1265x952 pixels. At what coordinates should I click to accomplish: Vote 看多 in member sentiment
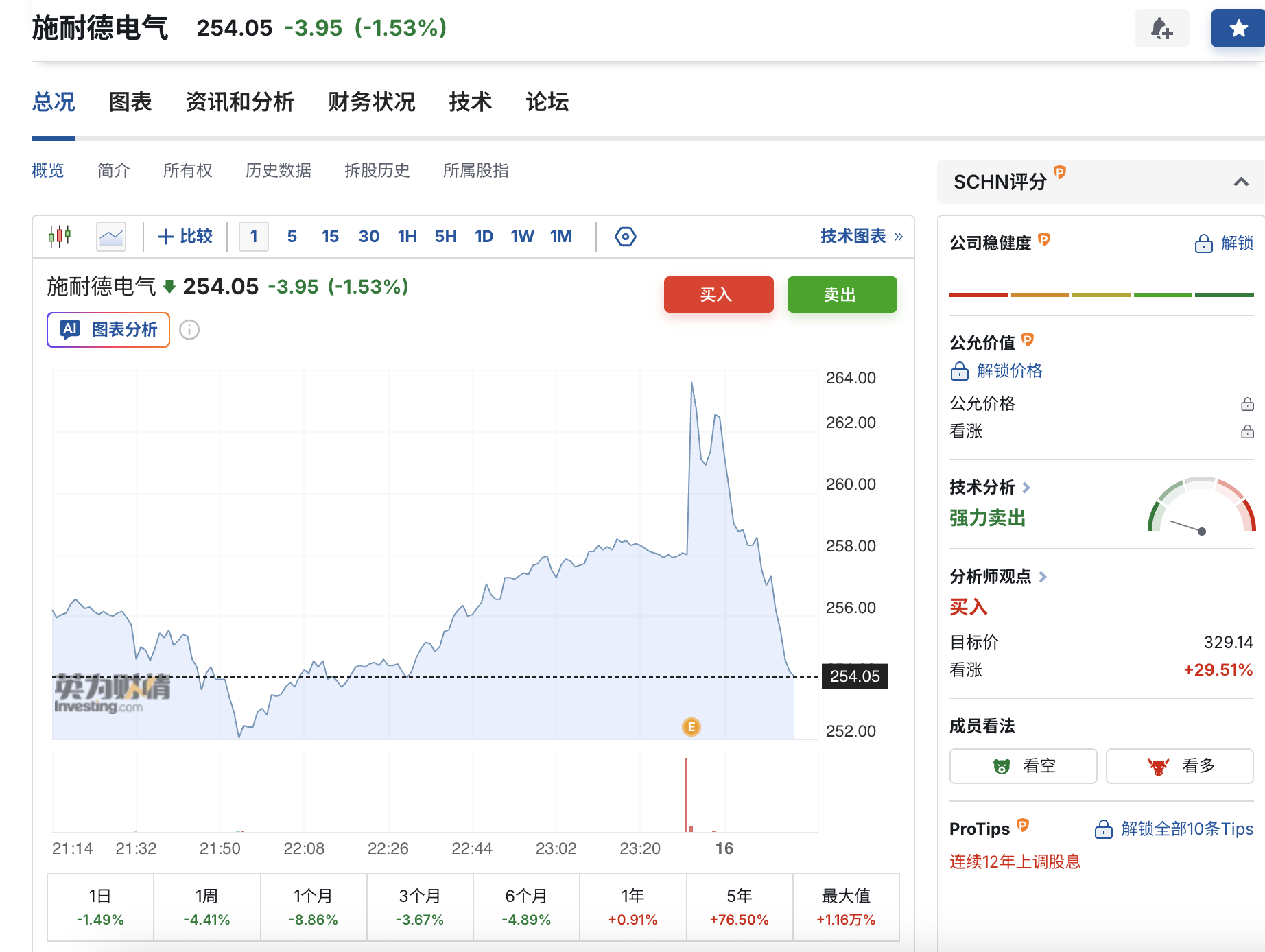coord(1180,766)
